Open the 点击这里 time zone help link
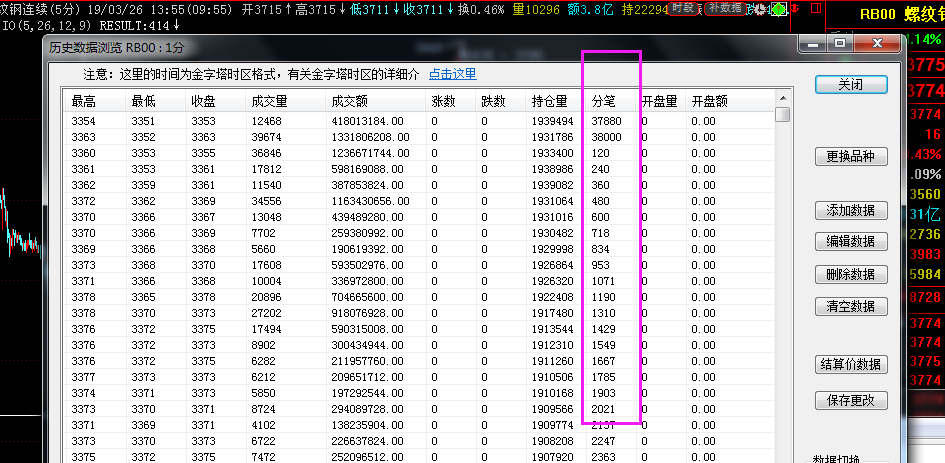 tap(453, 74)
